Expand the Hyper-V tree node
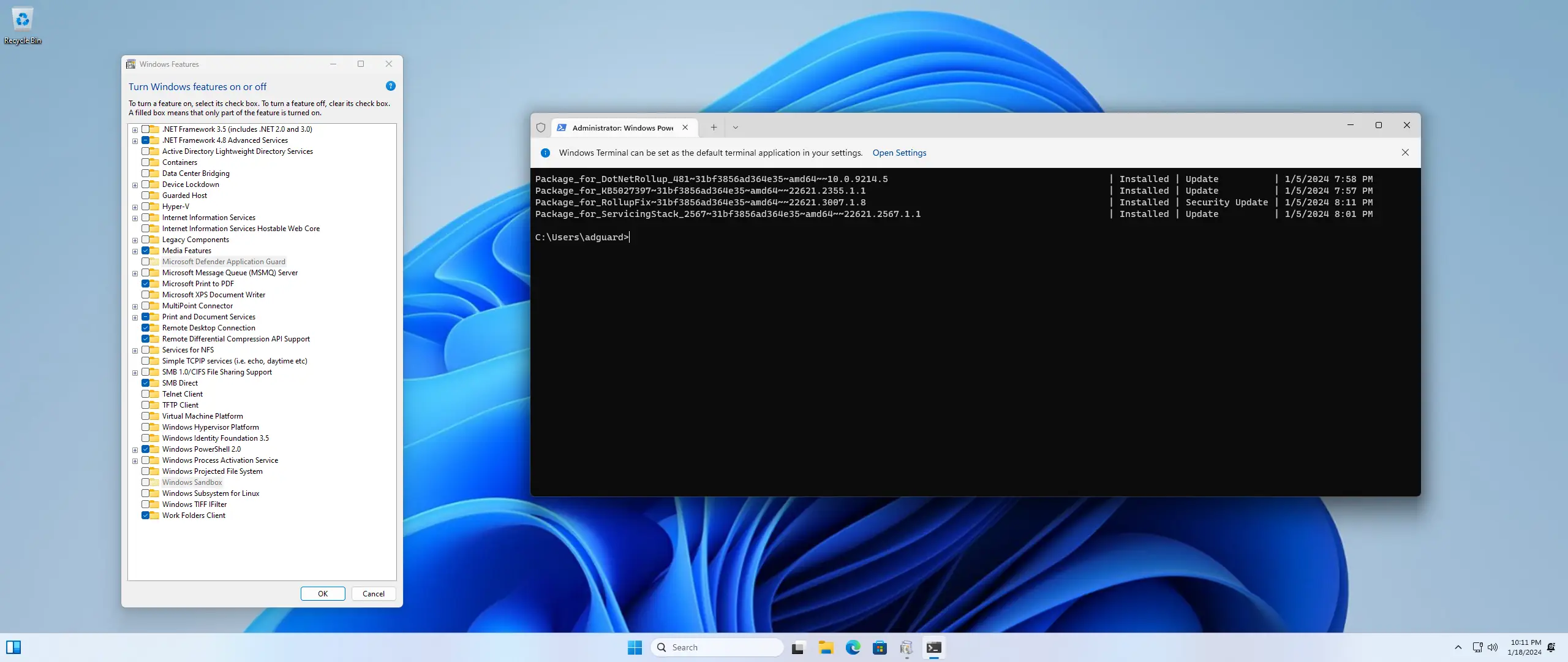 pos(135,207)
